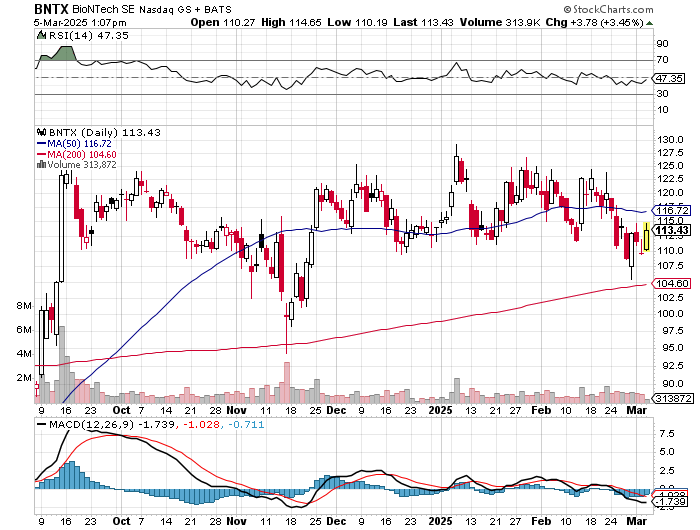Click the yellow-highlighted latest candlestick

646,237
